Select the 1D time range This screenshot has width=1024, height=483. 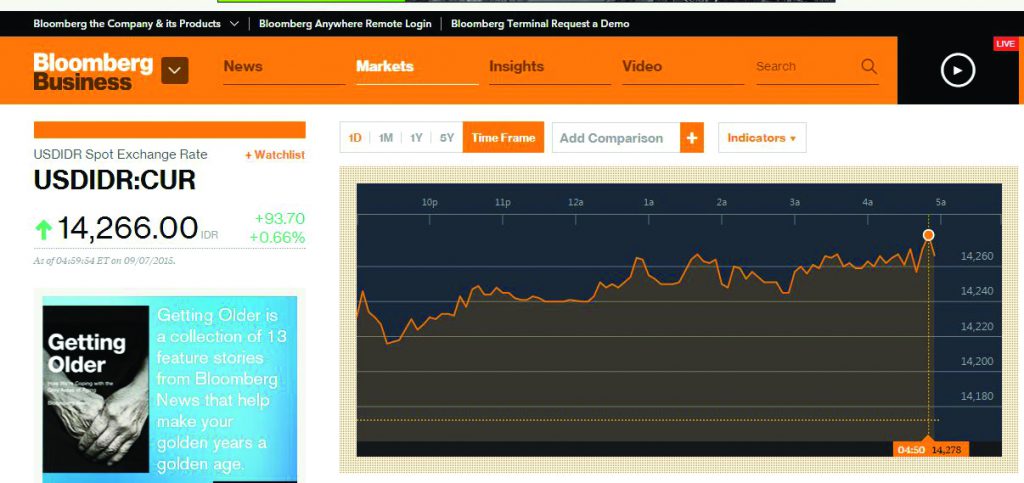355,138
